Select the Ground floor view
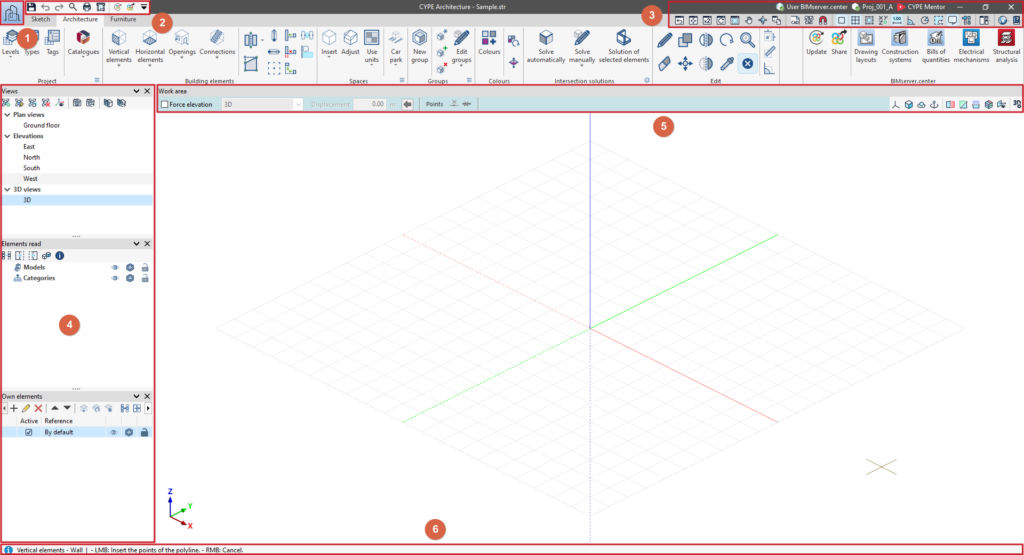Screen dimensions: 1024x555 [x=42, y=125]
